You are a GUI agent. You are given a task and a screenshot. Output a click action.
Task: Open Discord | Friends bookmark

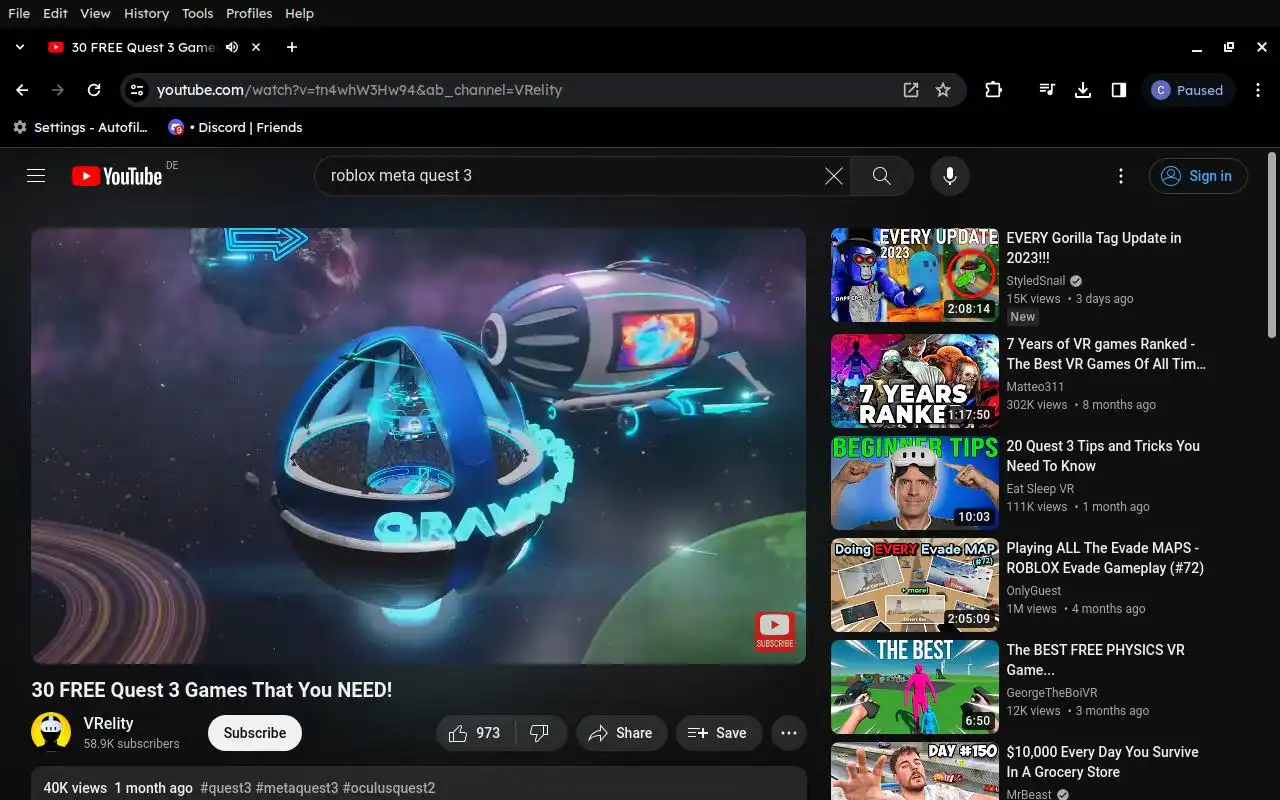[x=235, y=127]
